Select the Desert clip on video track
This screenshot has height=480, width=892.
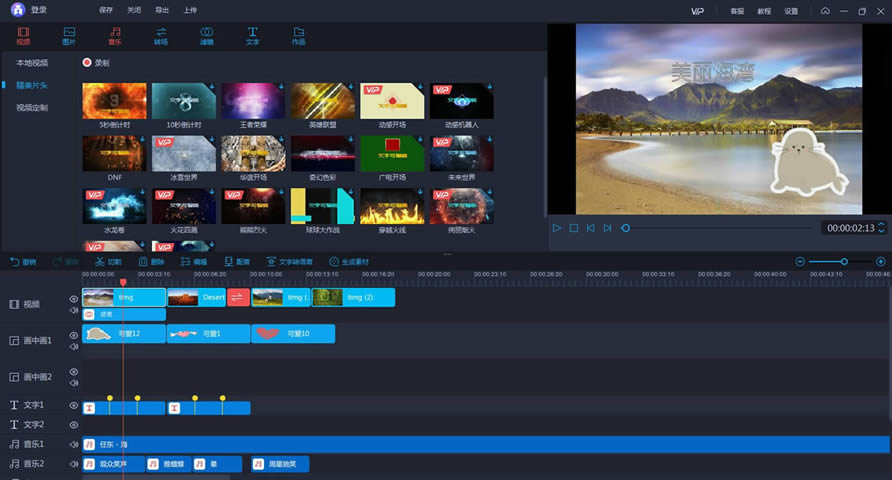point(196,297)
